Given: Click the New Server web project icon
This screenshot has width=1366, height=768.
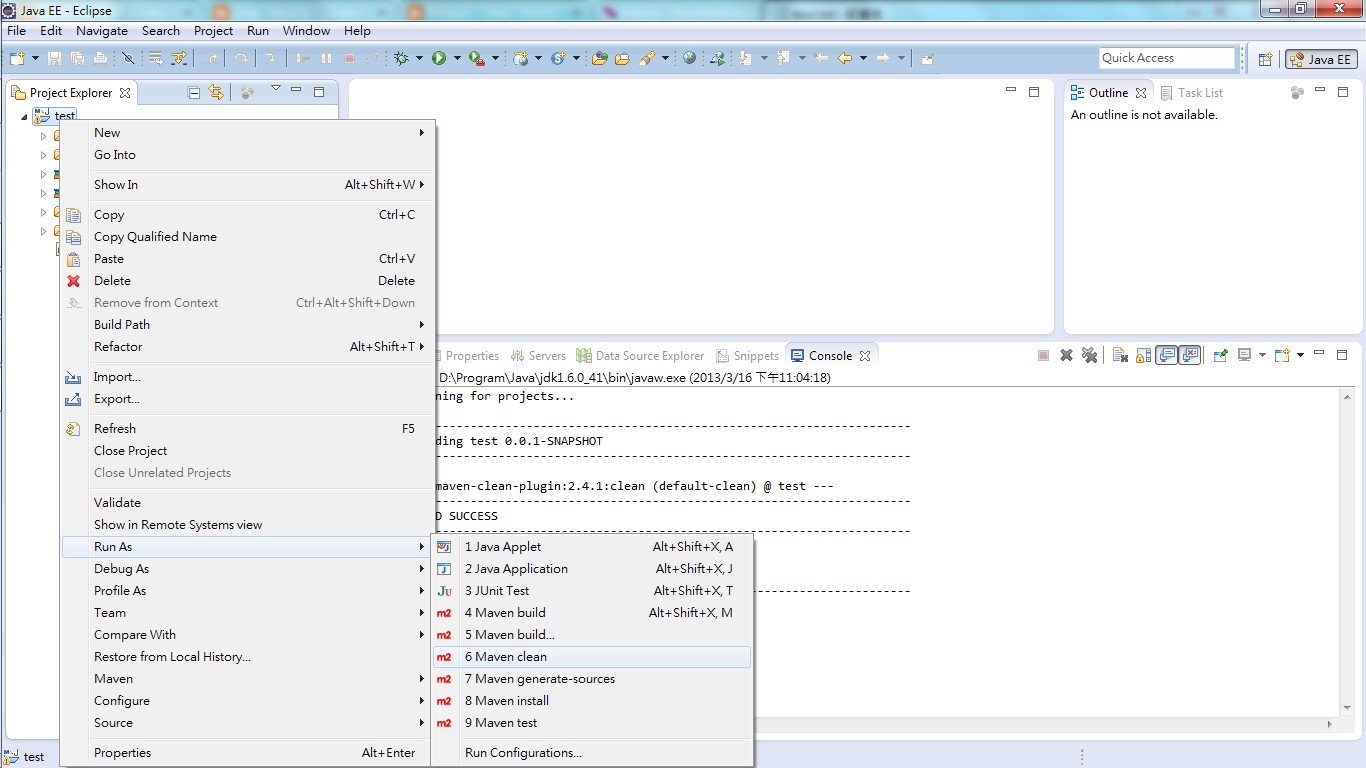Looking at the screenshot, I should click(520, 59).
